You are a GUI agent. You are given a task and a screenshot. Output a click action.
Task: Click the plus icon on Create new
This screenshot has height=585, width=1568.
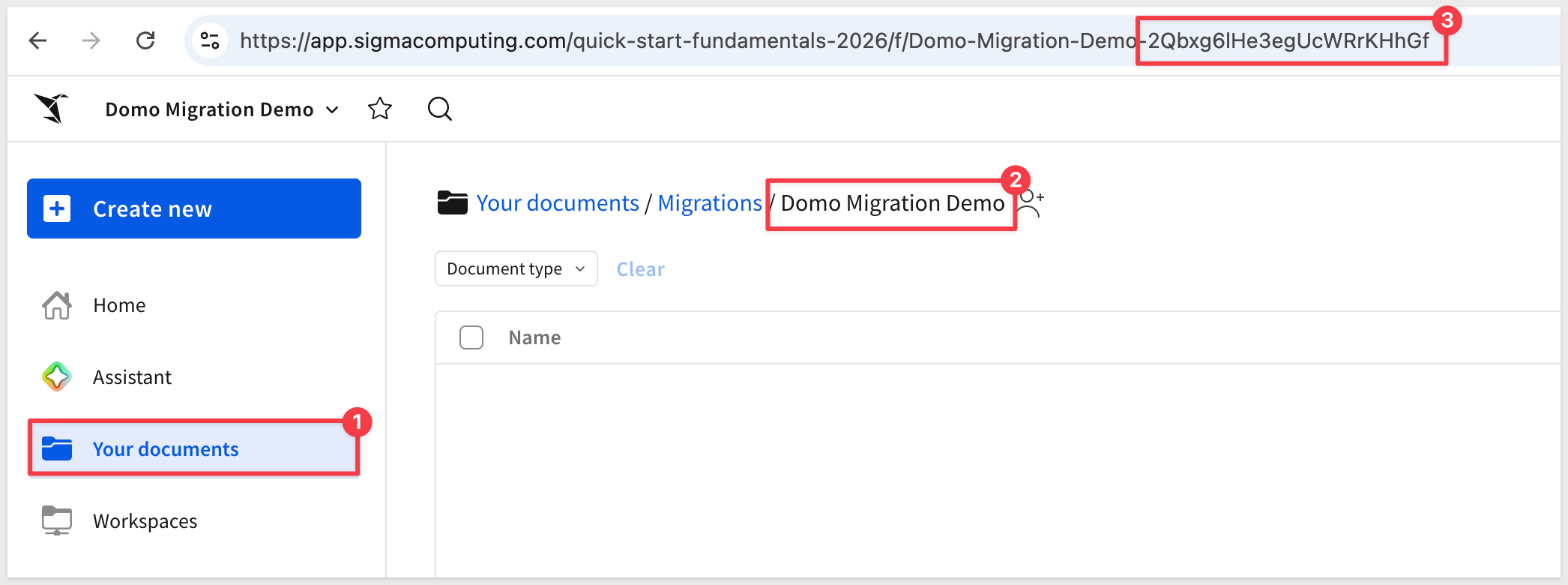click(x=57, y=208)
